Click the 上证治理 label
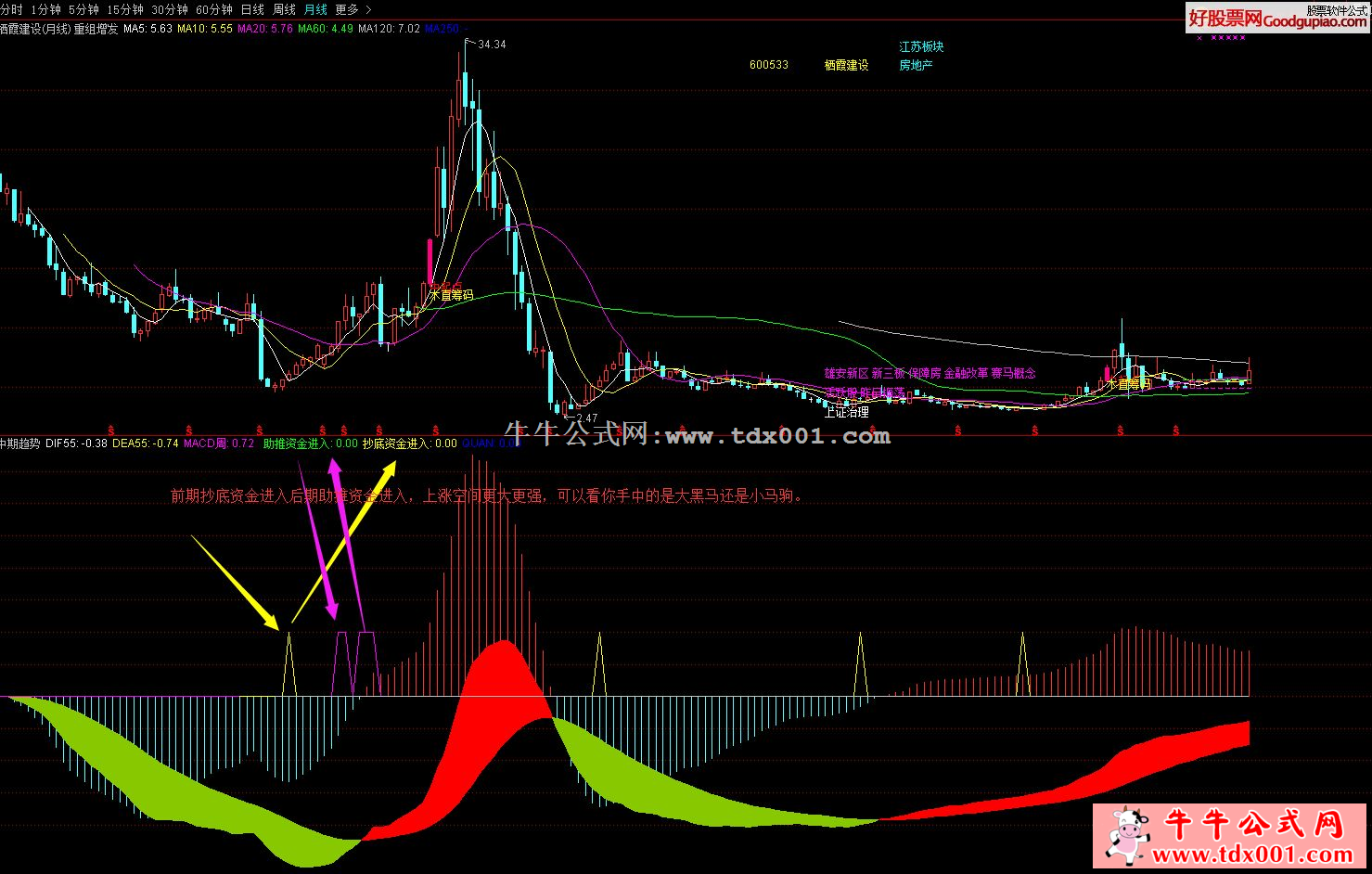 point(847,412)
